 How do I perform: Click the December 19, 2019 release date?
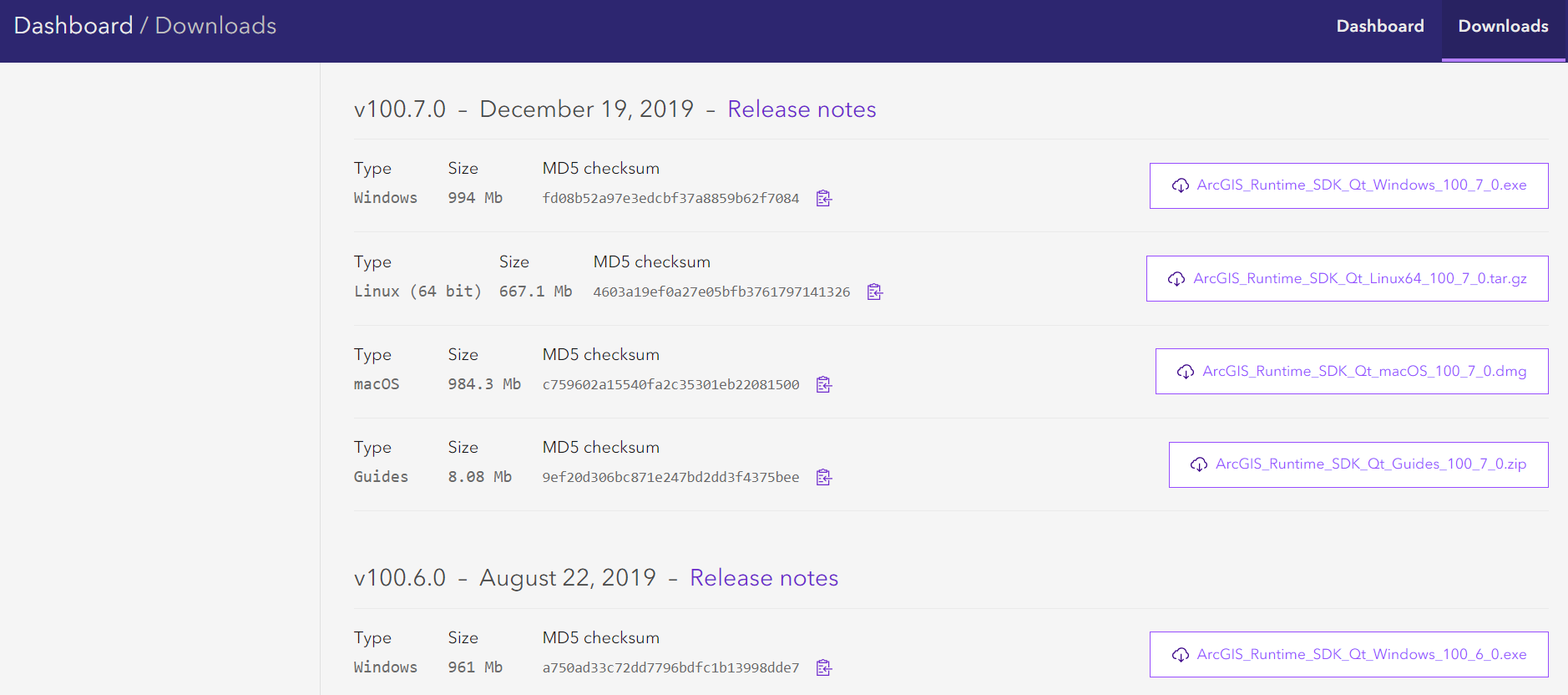[586, 109]
